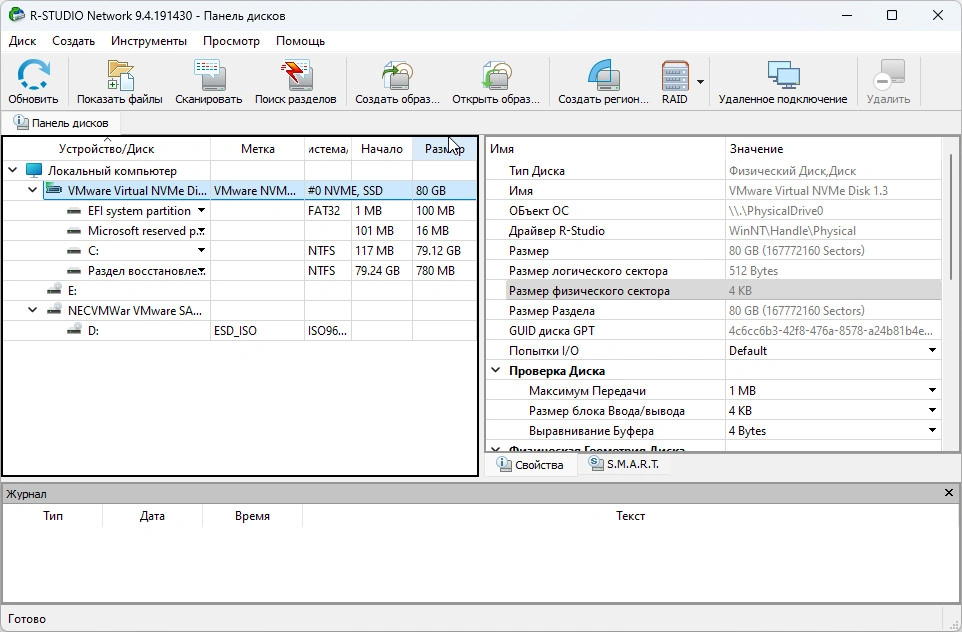Click R-STUDIO app icon in title bar

click(x=17, y=15)
